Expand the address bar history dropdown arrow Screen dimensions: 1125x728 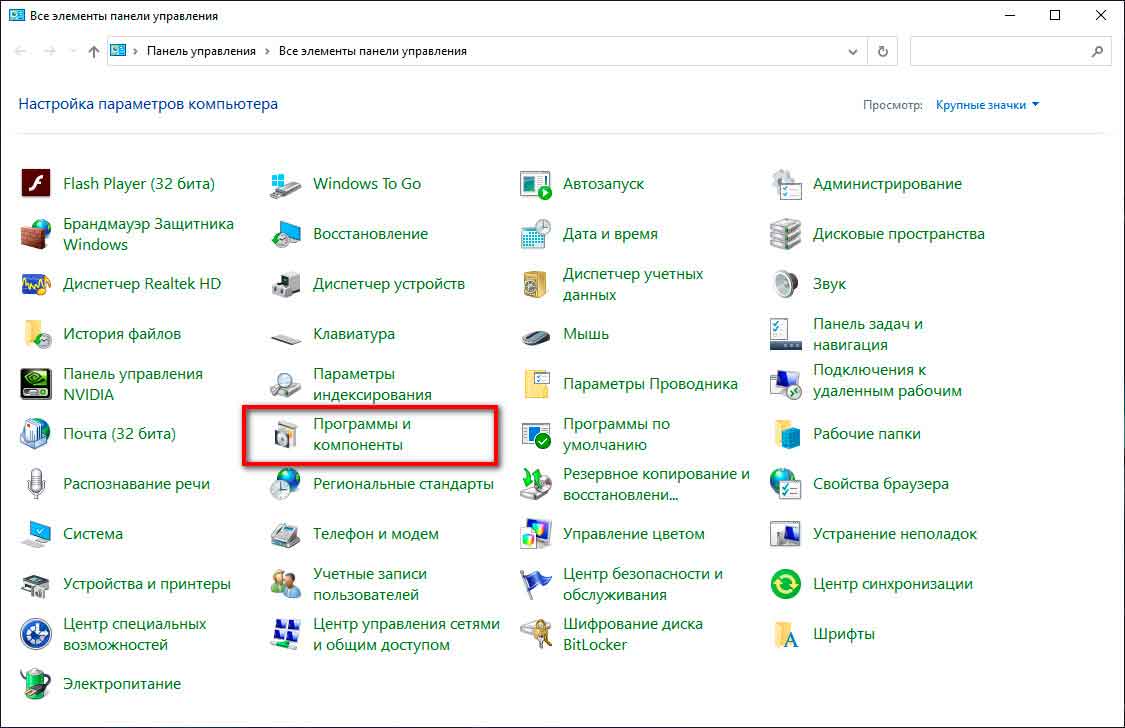pyautogui.click(x=852, y=51)
